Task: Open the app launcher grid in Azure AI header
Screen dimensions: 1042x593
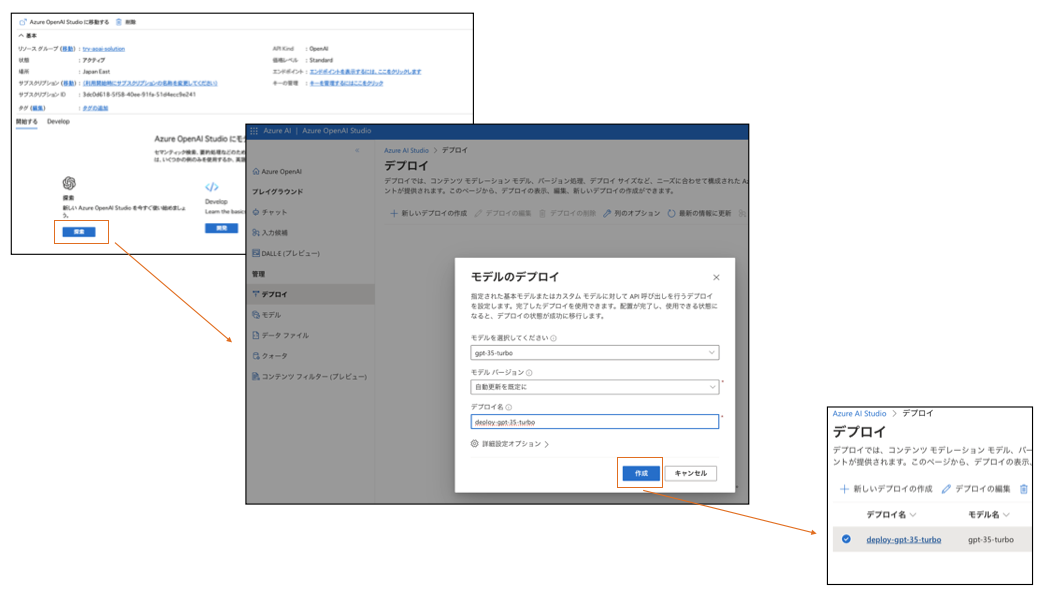Action: 254,131
